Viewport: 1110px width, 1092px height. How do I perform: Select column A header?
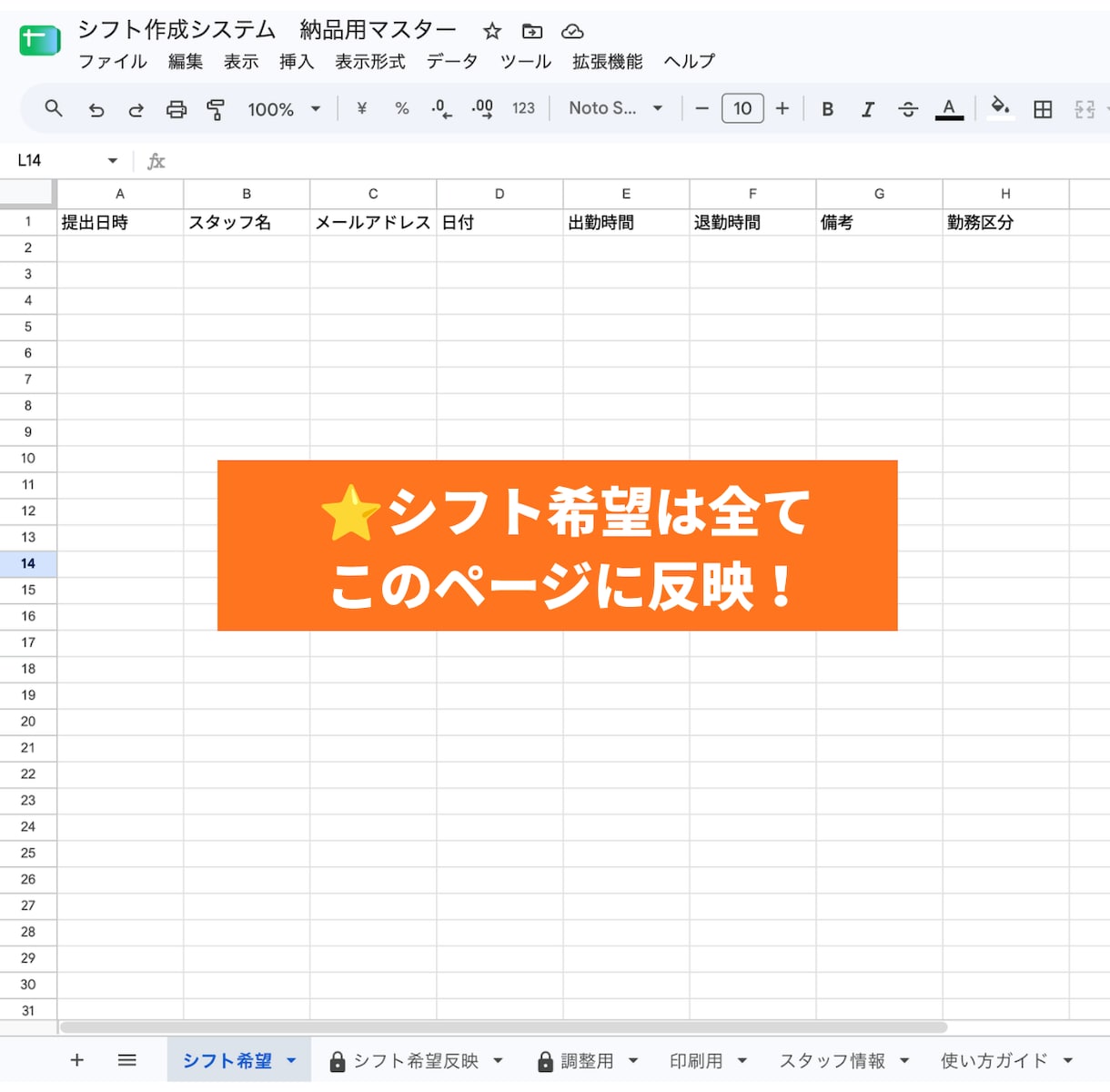[120, 194]
